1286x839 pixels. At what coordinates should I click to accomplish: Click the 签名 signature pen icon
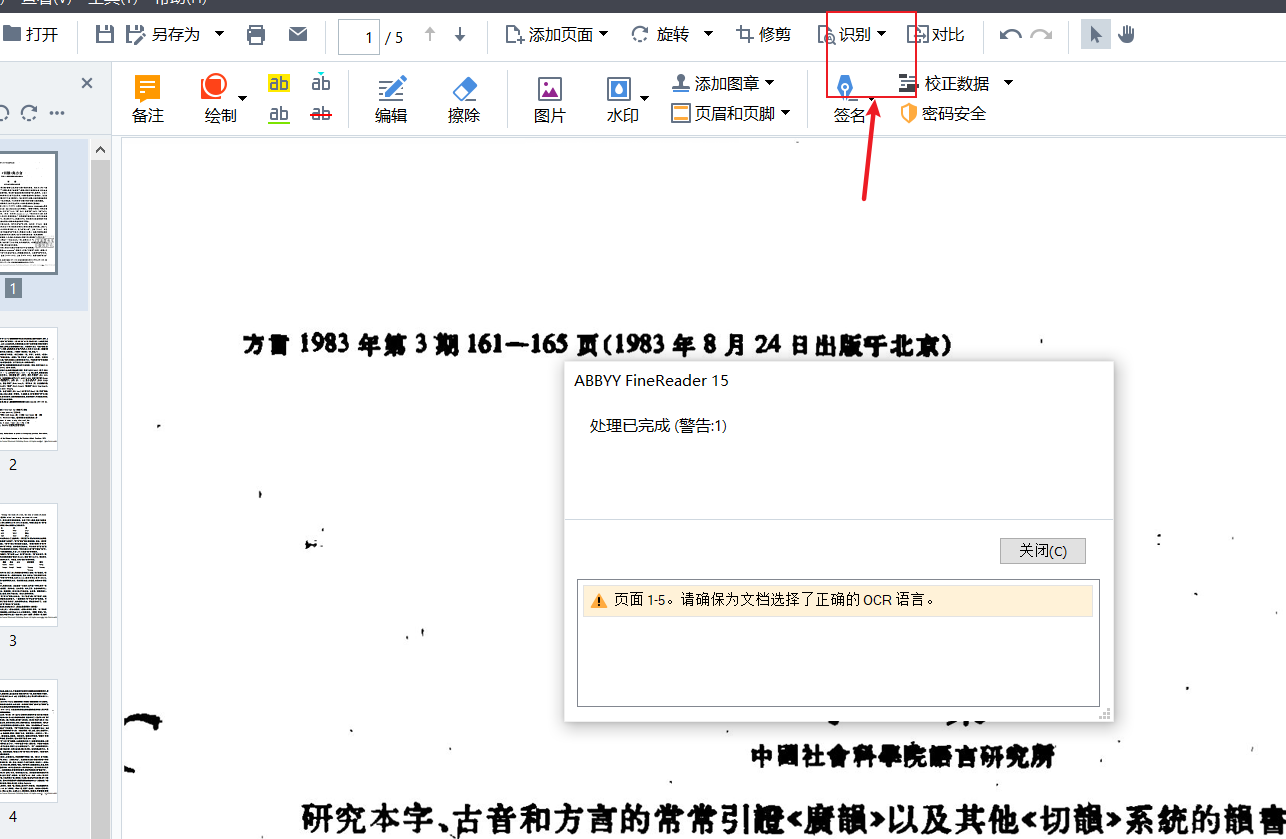tap(846, 87)
